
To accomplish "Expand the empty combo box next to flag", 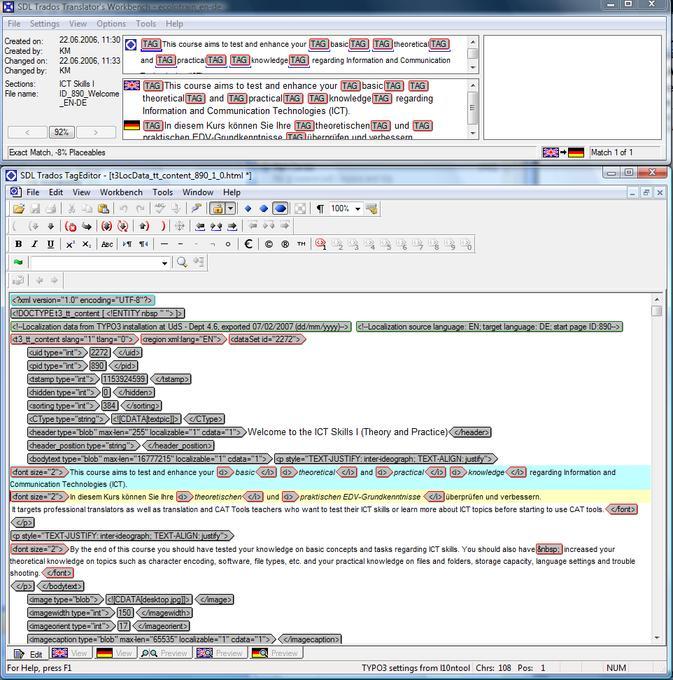I will (x=164, y=263).
